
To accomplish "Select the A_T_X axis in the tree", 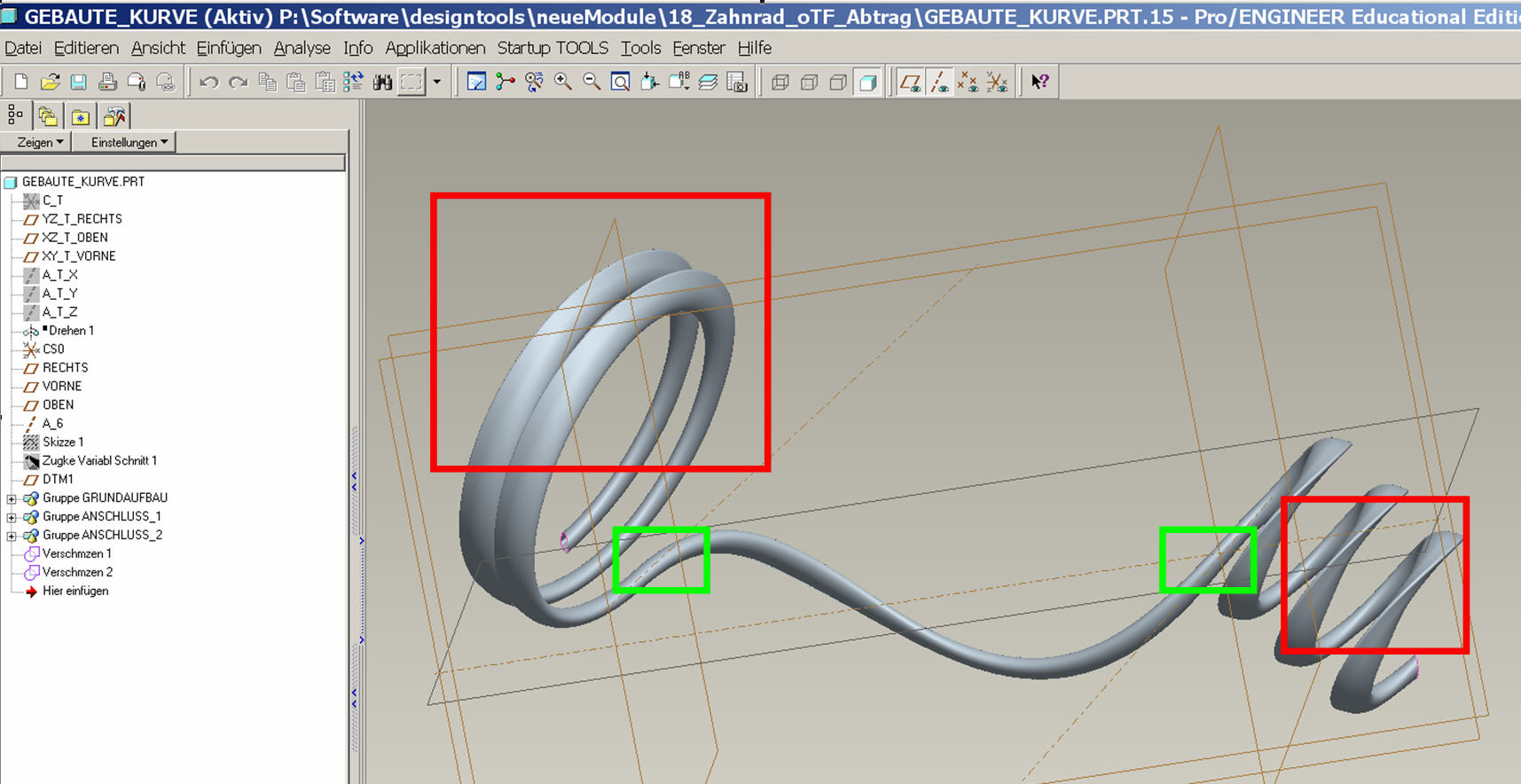I will pos(59,275).
